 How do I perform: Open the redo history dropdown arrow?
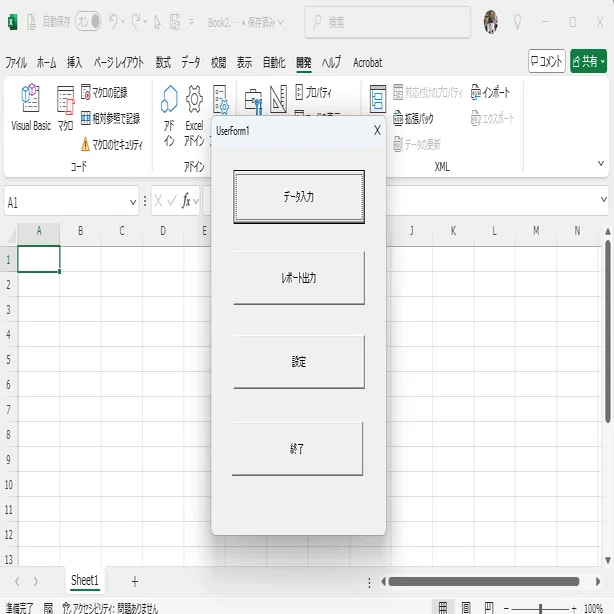[145, 22]
